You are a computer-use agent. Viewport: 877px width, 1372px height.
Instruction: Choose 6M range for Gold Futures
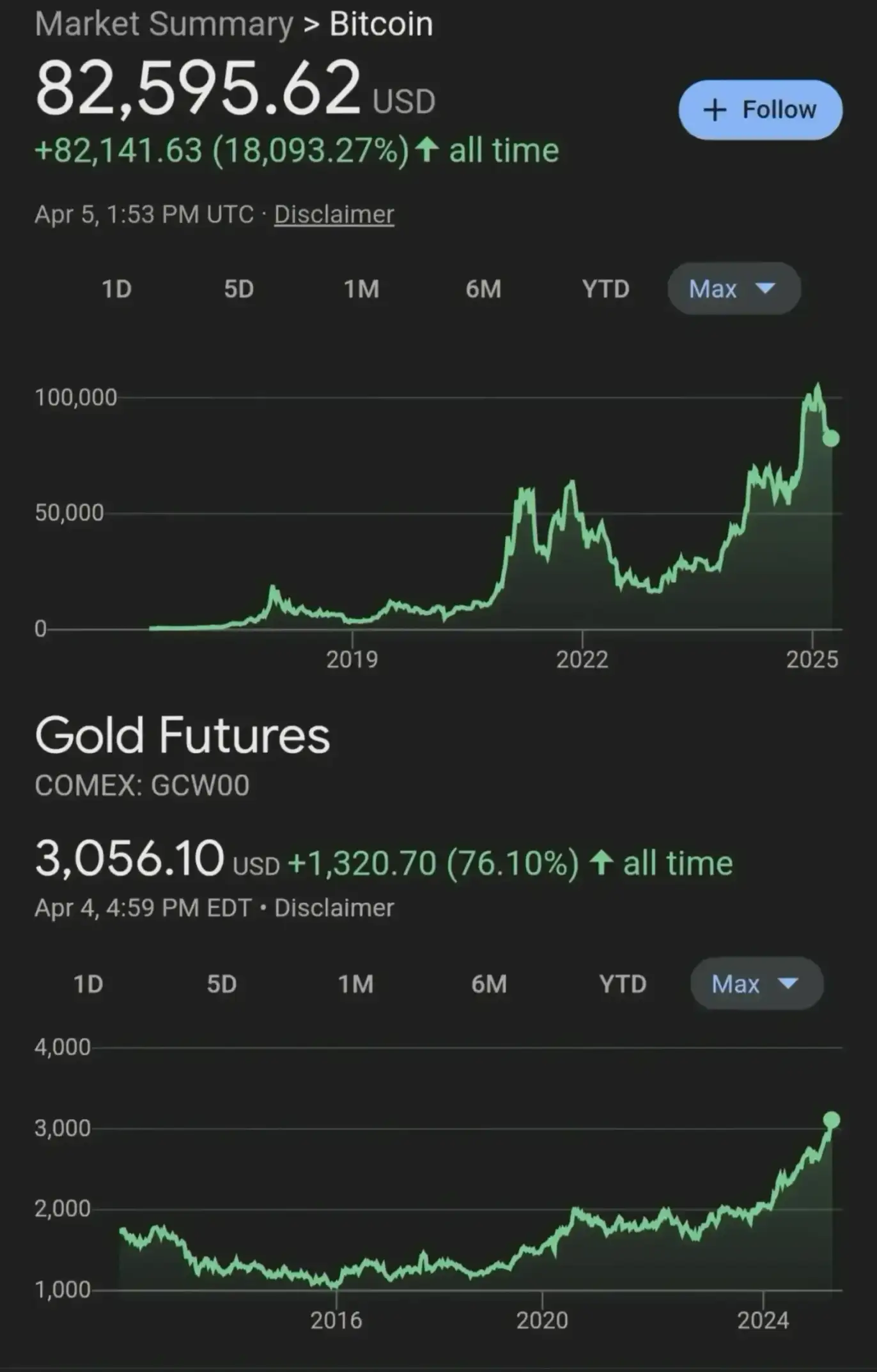pyautogui.click(x=489, y=983)
